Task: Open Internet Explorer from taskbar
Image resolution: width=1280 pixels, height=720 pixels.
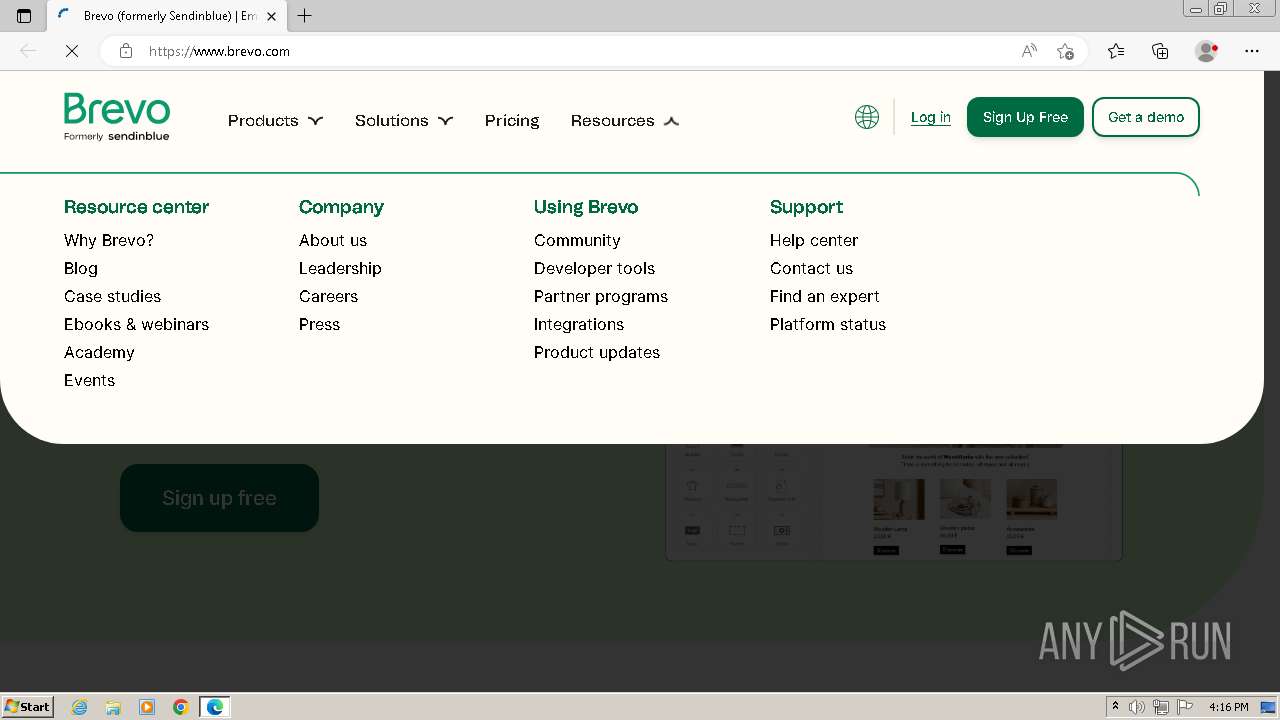Action: (80, 707)
